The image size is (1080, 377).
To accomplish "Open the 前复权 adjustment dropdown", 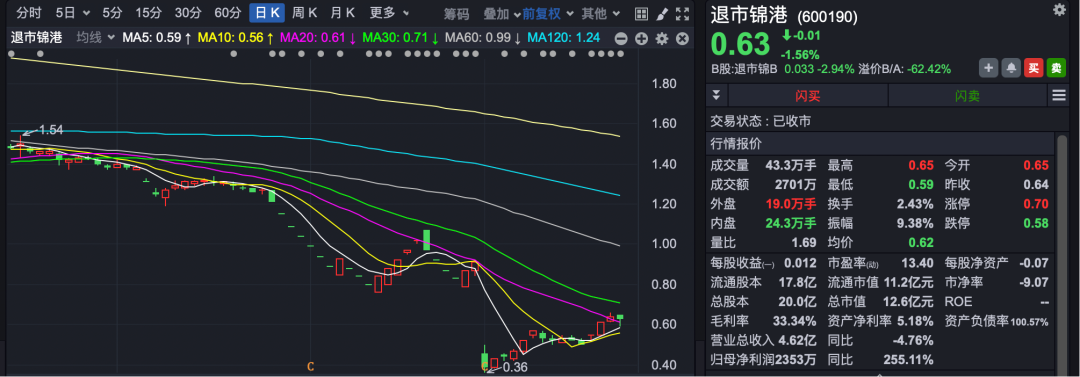I will click(x=548, y=13).
